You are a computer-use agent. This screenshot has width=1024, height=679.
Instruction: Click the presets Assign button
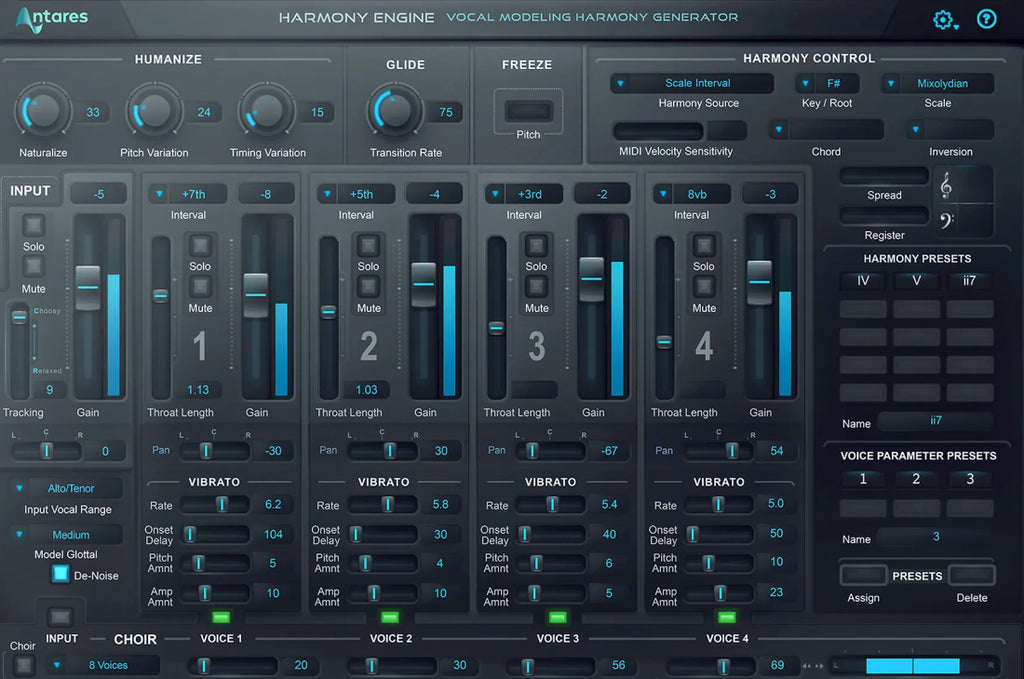point(863,576)
